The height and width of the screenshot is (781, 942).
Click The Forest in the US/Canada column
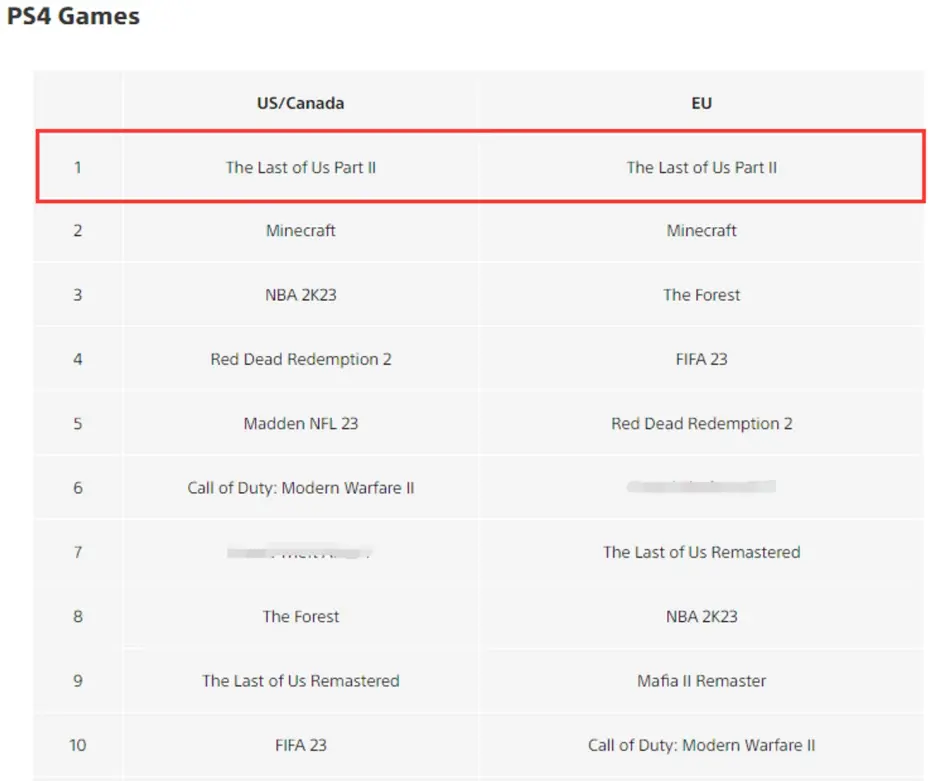300,616
